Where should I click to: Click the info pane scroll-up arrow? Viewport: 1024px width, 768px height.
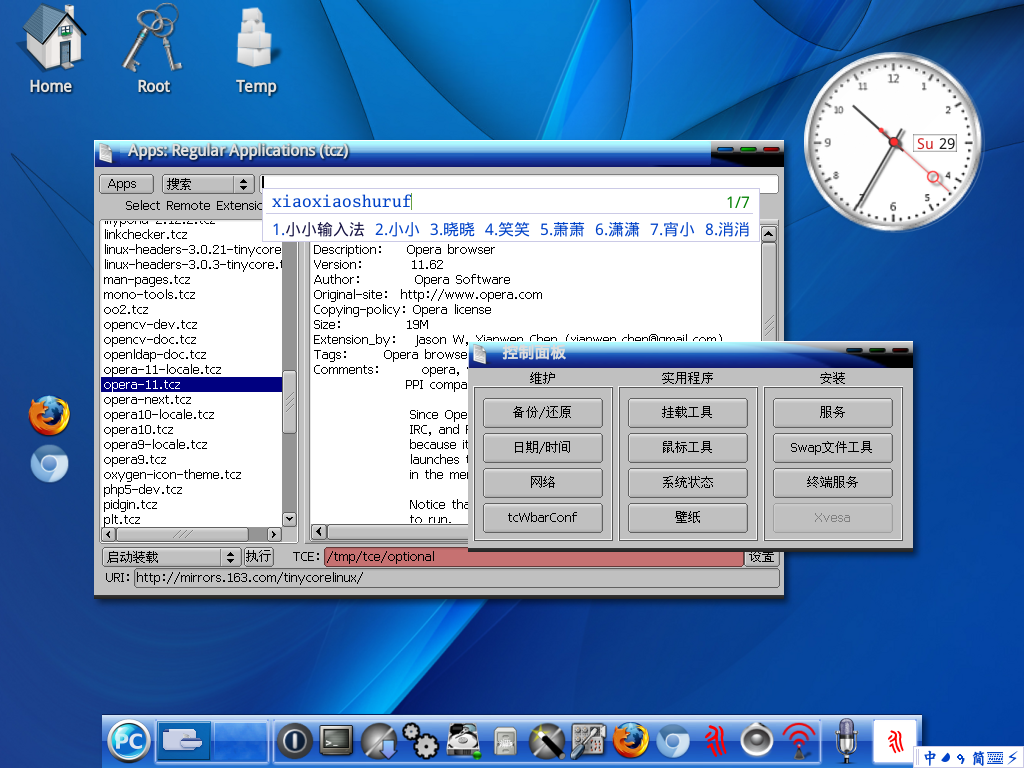[769, 234]
